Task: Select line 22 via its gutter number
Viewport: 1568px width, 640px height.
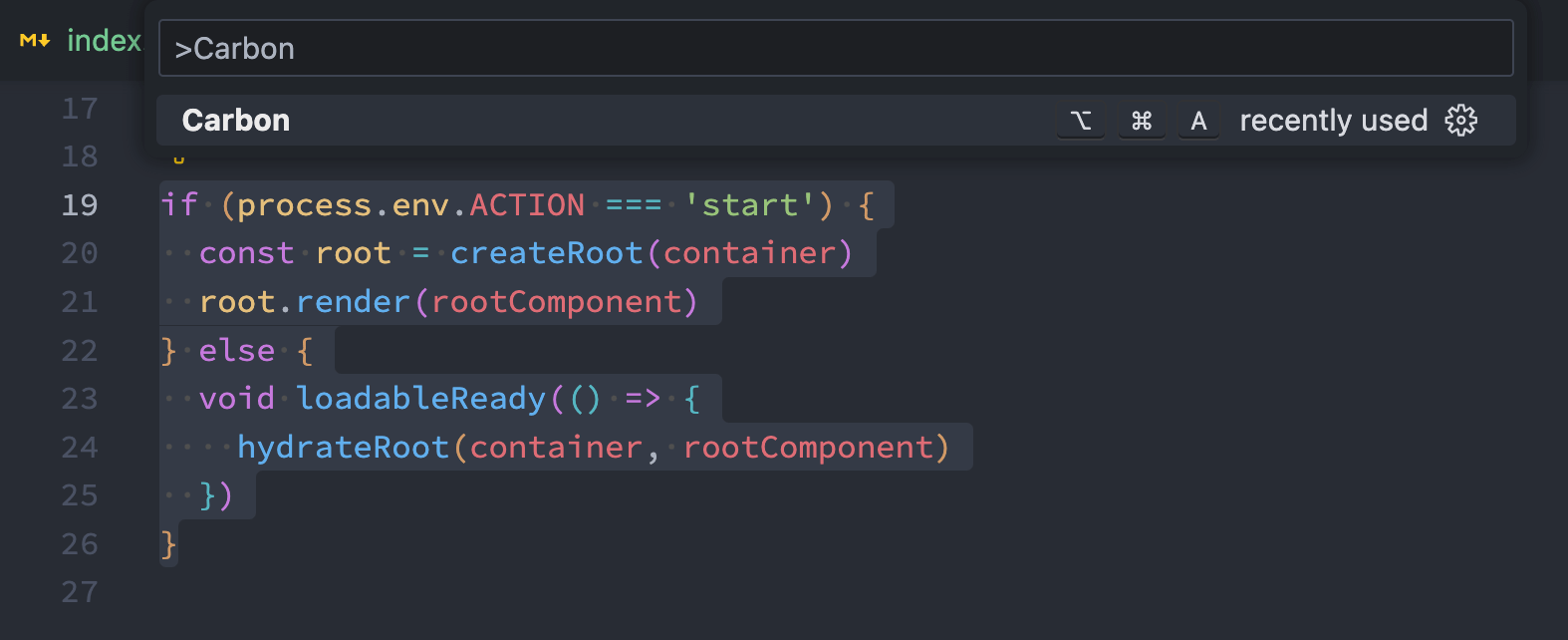Action: [x=80, y=351]
